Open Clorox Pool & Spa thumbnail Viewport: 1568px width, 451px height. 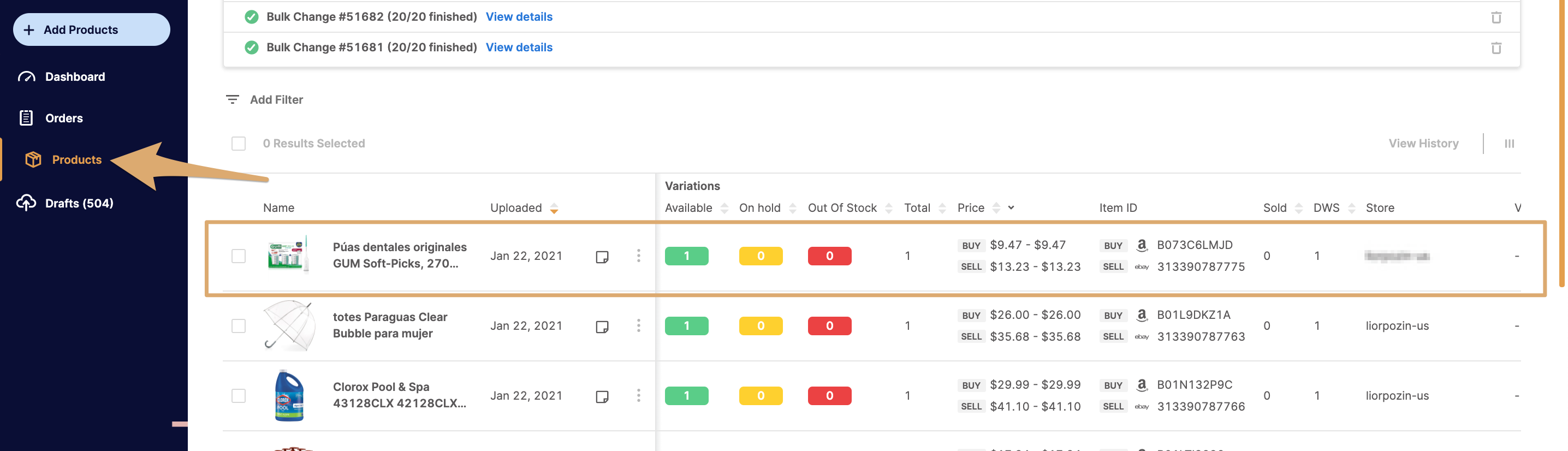click(x=289, y=396)
